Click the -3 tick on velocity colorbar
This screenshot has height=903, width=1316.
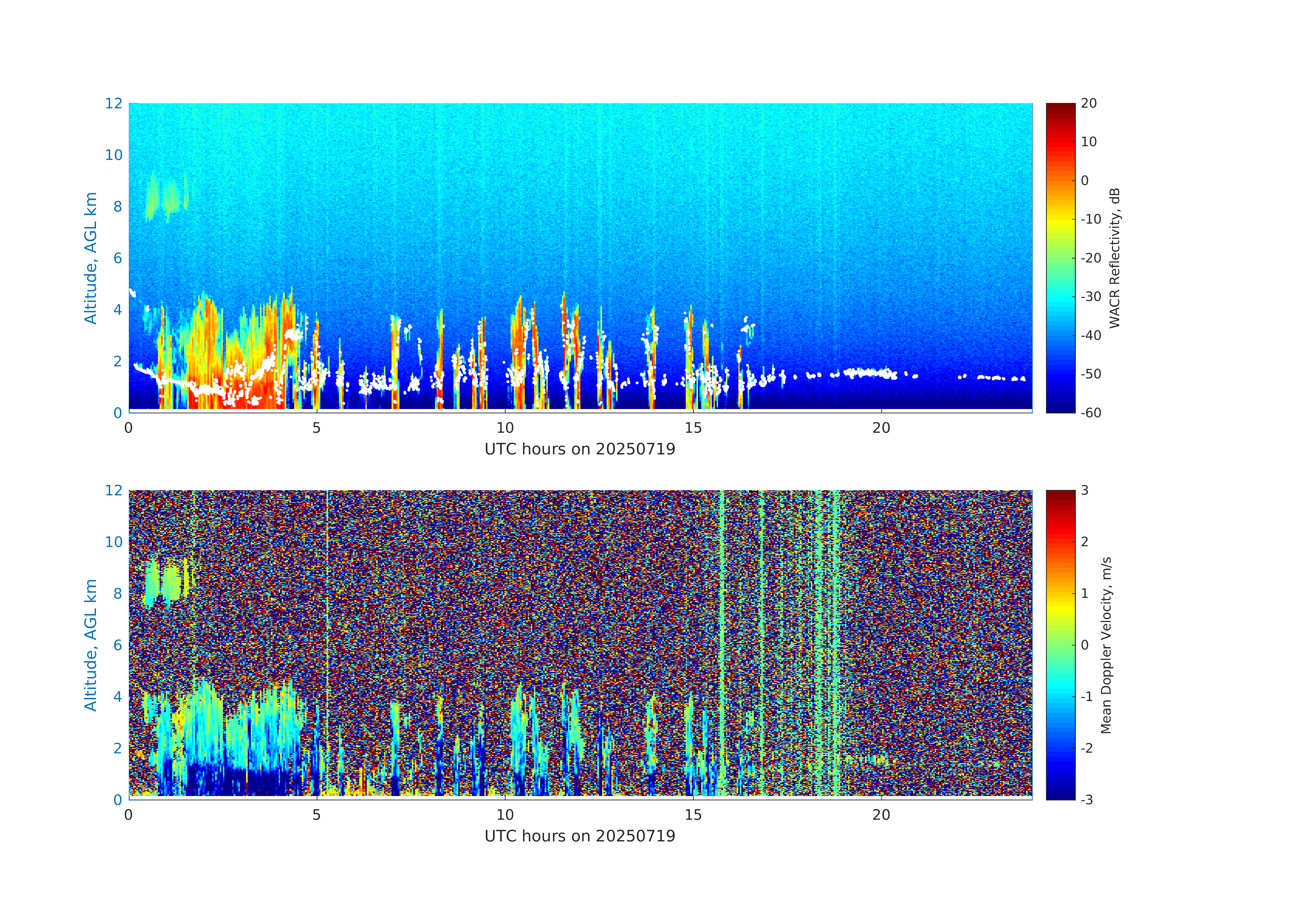[x=1087, y=799]
